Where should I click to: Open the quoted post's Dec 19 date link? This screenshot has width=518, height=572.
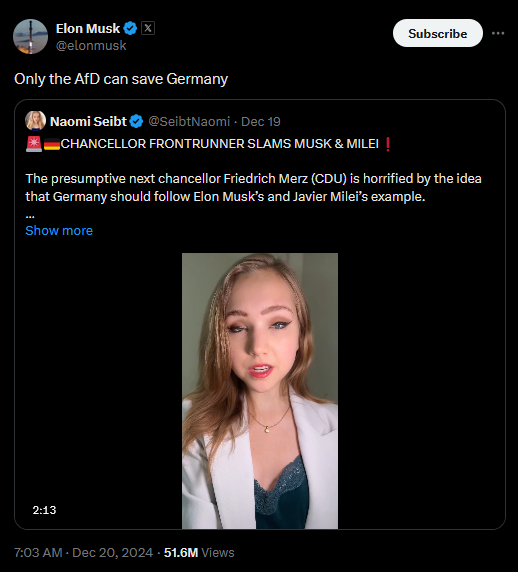[x=260, y=121]
